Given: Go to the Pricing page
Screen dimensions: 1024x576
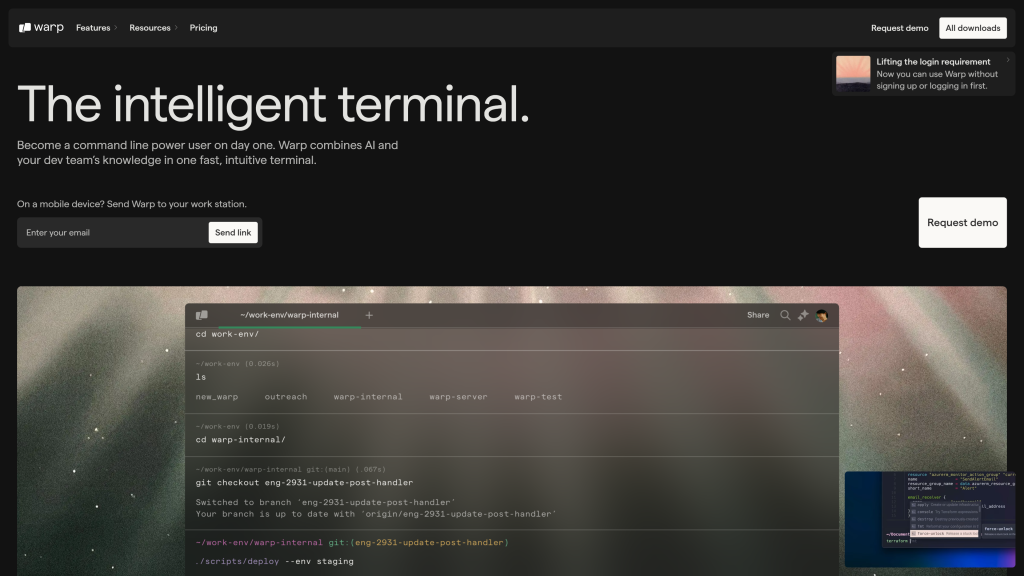Looking at the screenshot, I should [203, 28].
